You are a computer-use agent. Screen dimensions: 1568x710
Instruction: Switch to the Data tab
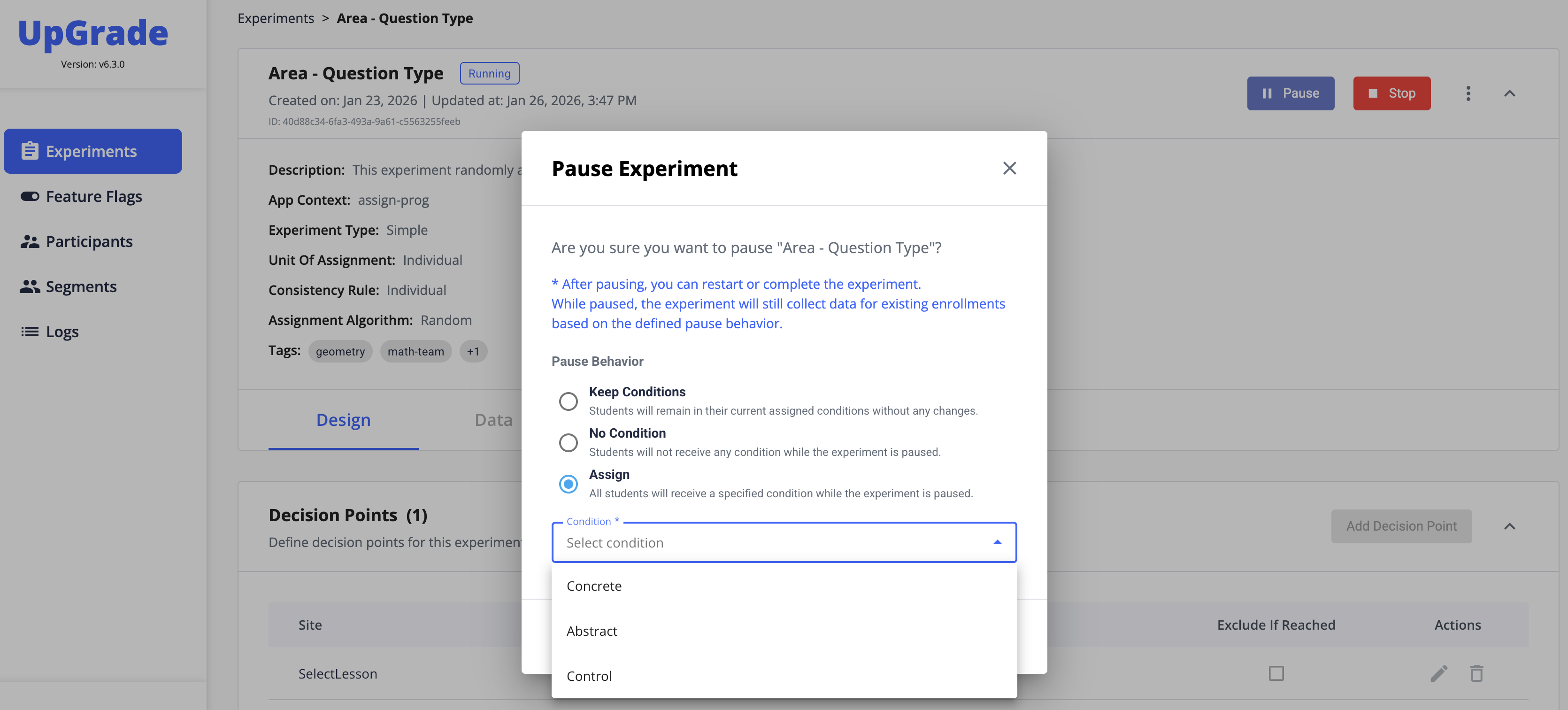(493, 420)
